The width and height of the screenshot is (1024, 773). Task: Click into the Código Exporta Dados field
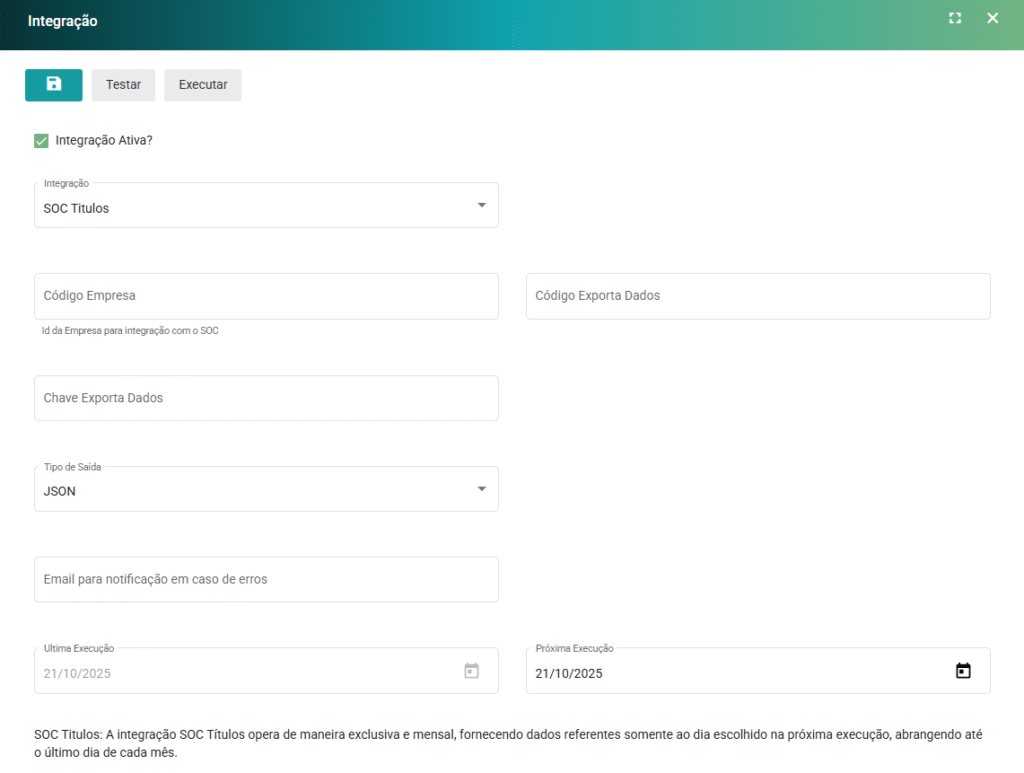click(x=757, y=296)
